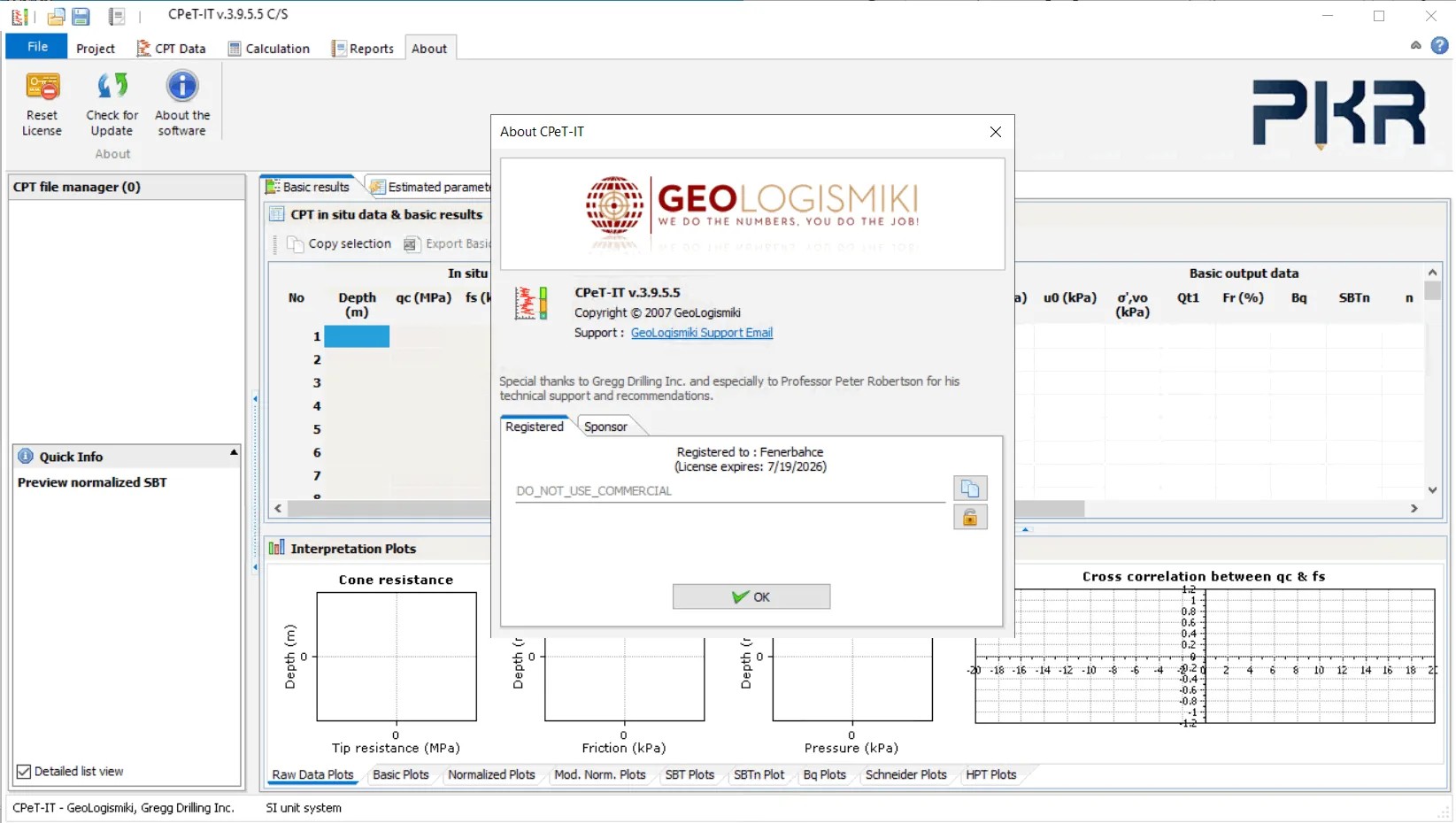Click the OK button
This screenshot has width=1456, height=823.
[751, 596]
